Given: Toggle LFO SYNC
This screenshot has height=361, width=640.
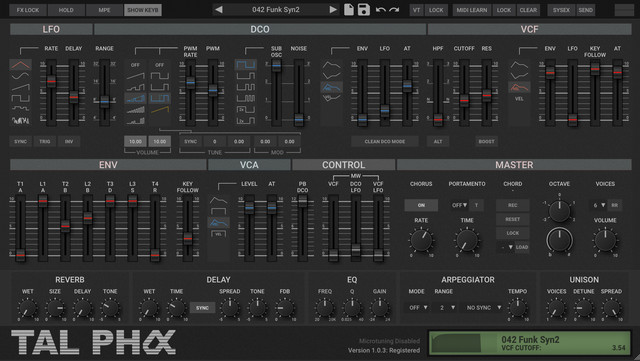Looking at the screenshot, I should click(x=20, y=141).
